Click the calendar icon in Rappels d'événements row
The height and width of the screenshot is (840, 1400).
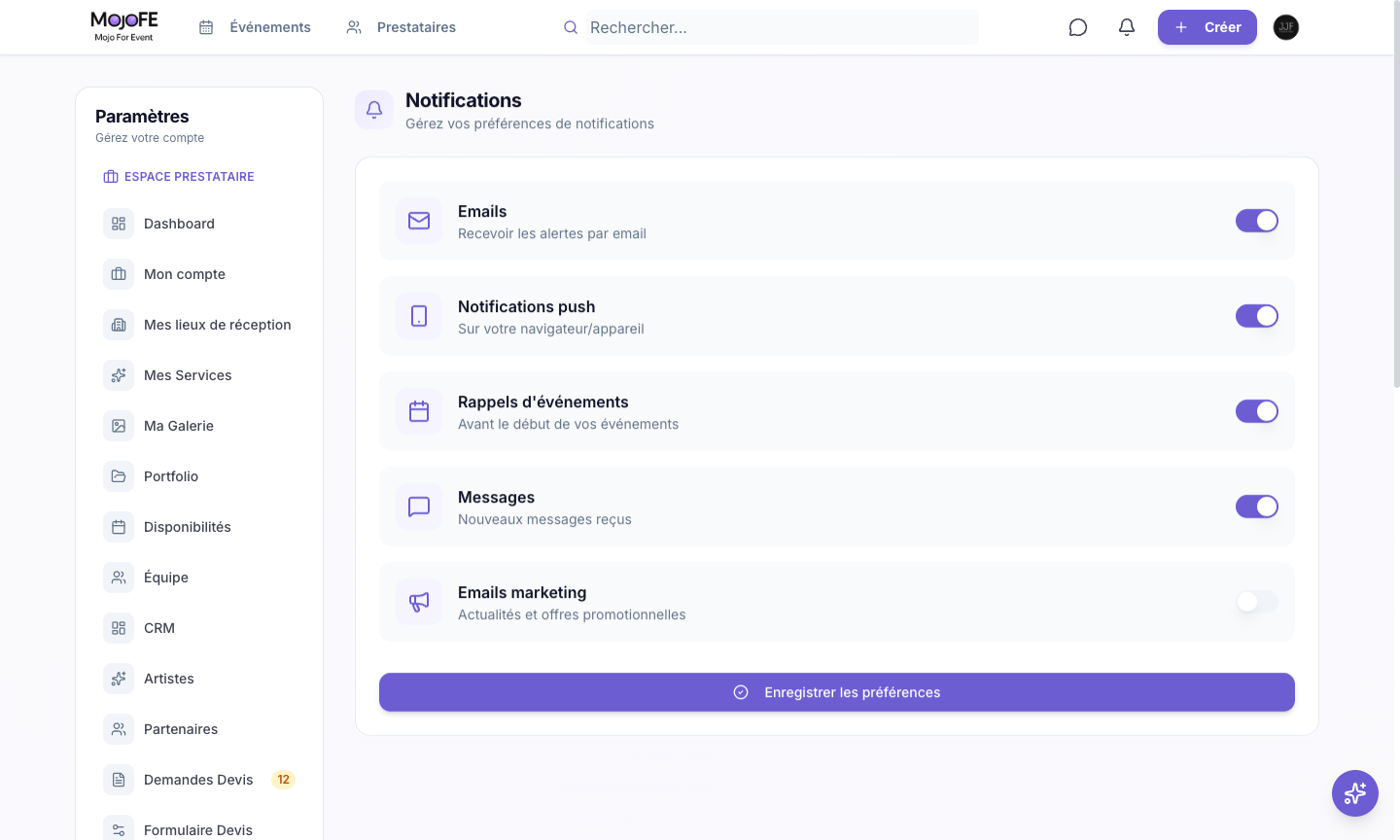tap(419, 411)
